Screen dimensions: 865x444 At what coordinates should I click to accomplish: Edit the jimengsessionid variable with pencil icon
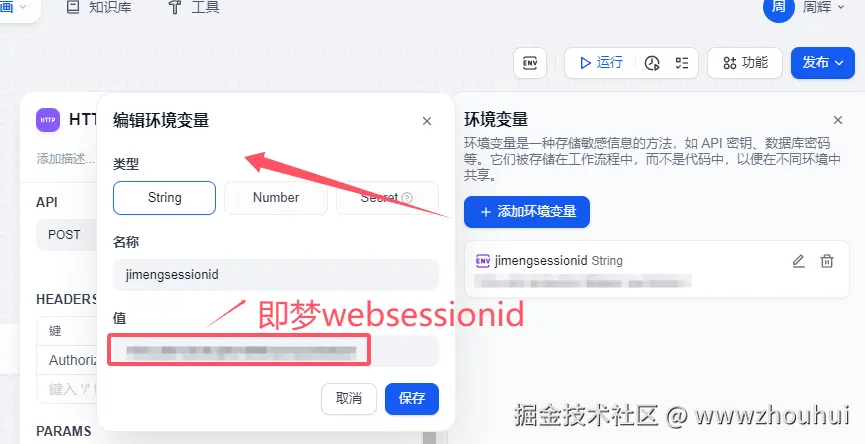pyautogui.click(x=798, y=261)
